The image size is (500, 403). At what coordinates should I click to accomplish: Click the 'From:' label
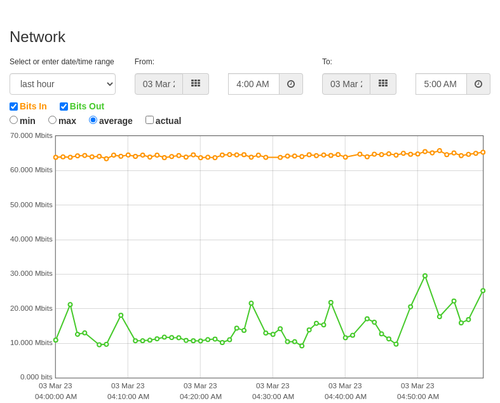pyautogui.click(x=144, y=62)
